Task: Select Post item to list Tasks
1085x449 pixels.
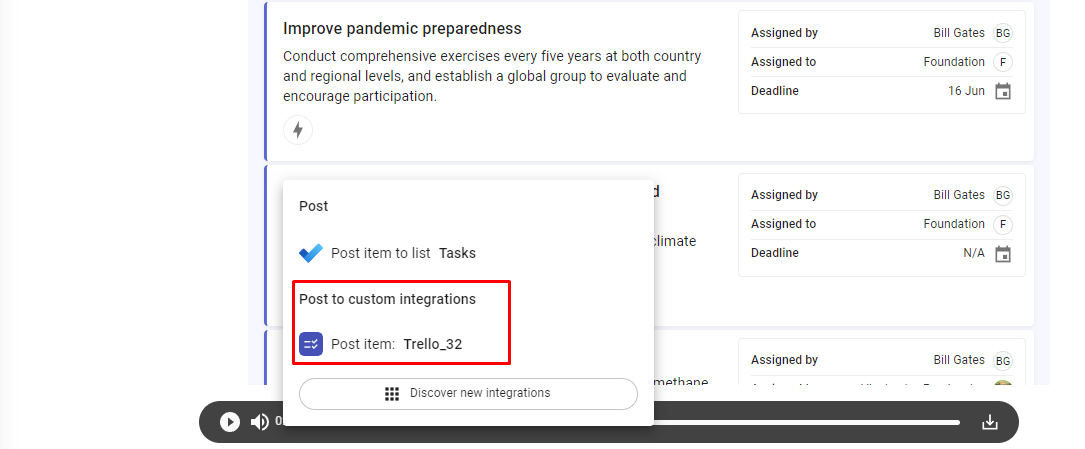Action: 388,253
